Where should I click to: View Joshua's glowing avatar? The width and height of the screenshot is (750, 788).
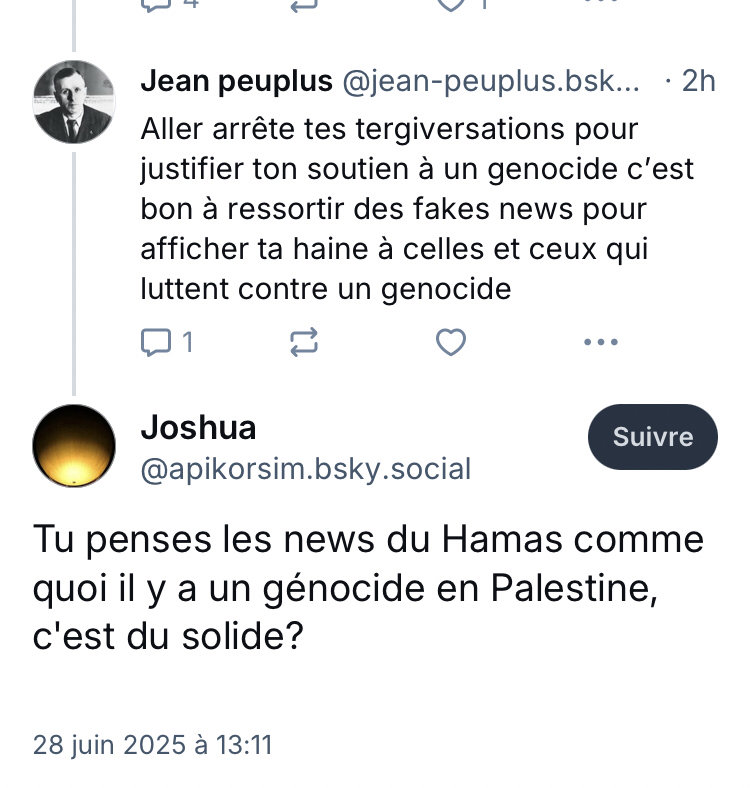[x=74, y=446]
